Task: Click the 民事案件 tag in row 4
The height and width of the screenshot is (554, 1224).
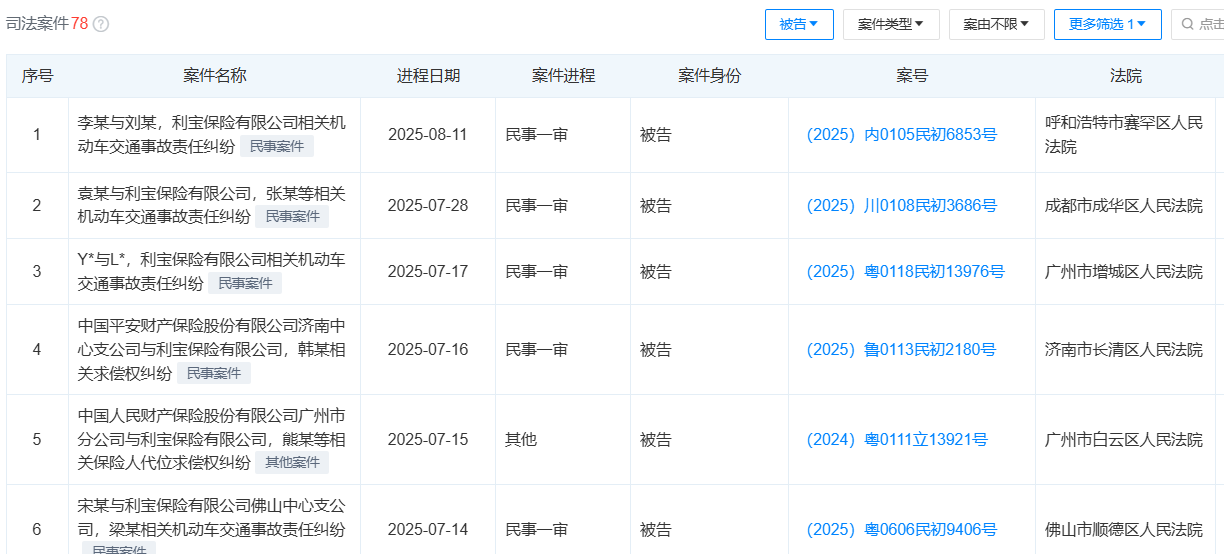Action: click(214, 373)
